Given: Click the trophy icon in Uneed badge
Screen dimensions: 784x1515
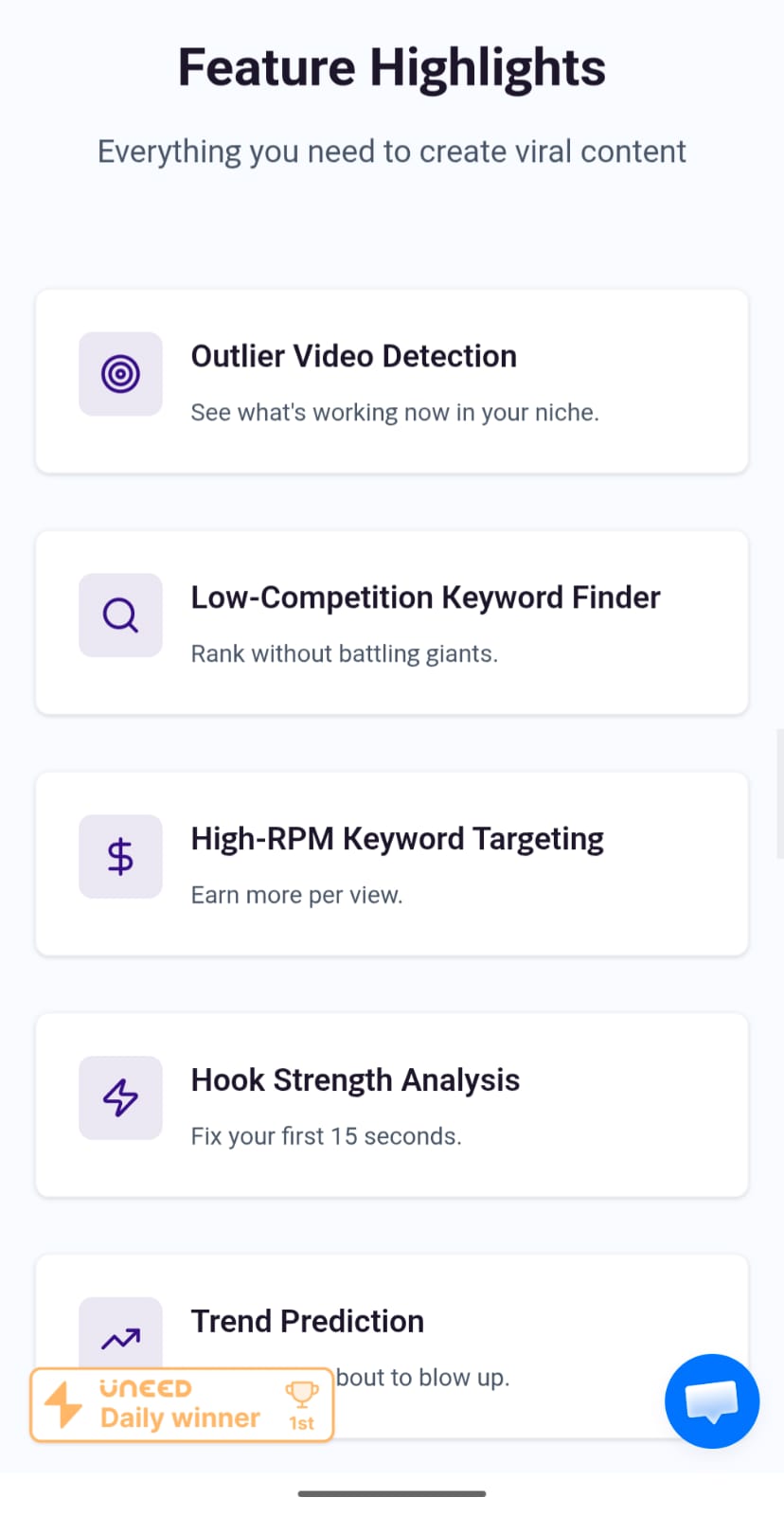Looking at the screenshot, I should coord(302,1394).
